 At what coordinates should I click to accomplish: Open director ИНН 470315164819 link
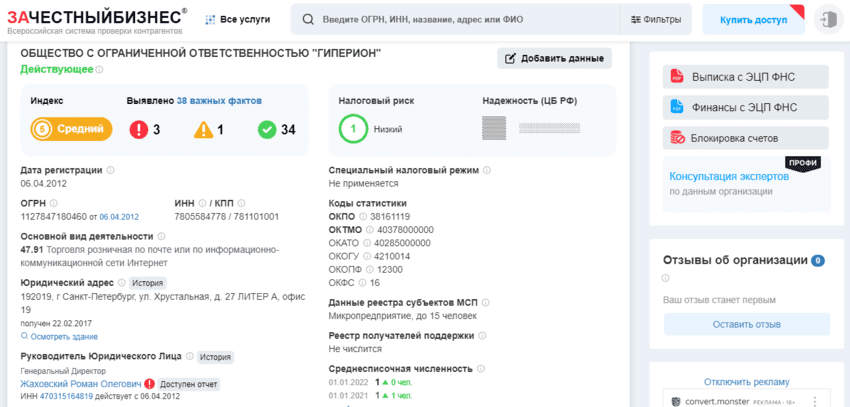point(65,396)
